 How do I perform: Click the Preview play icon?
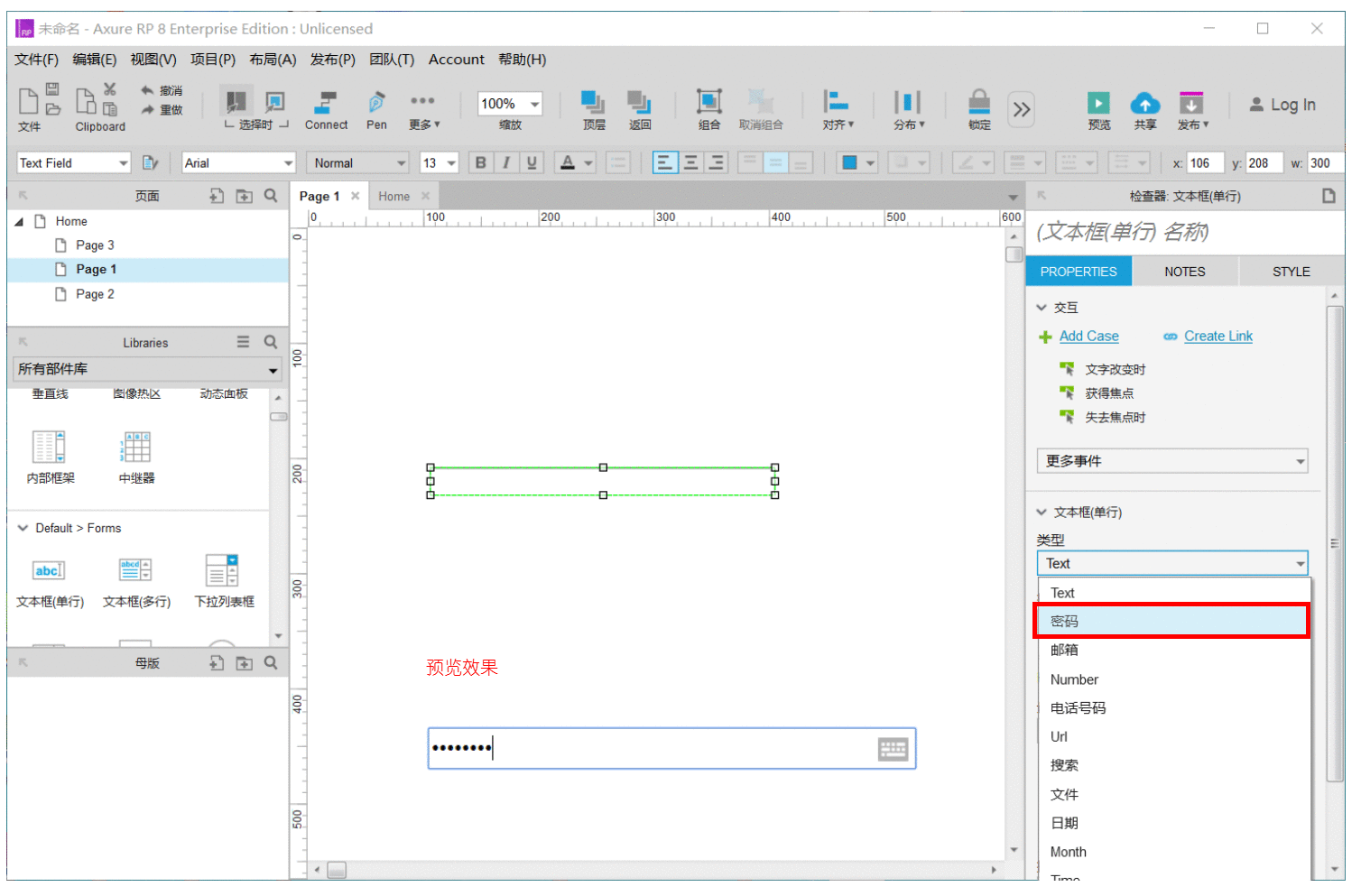pos(1098,102)
